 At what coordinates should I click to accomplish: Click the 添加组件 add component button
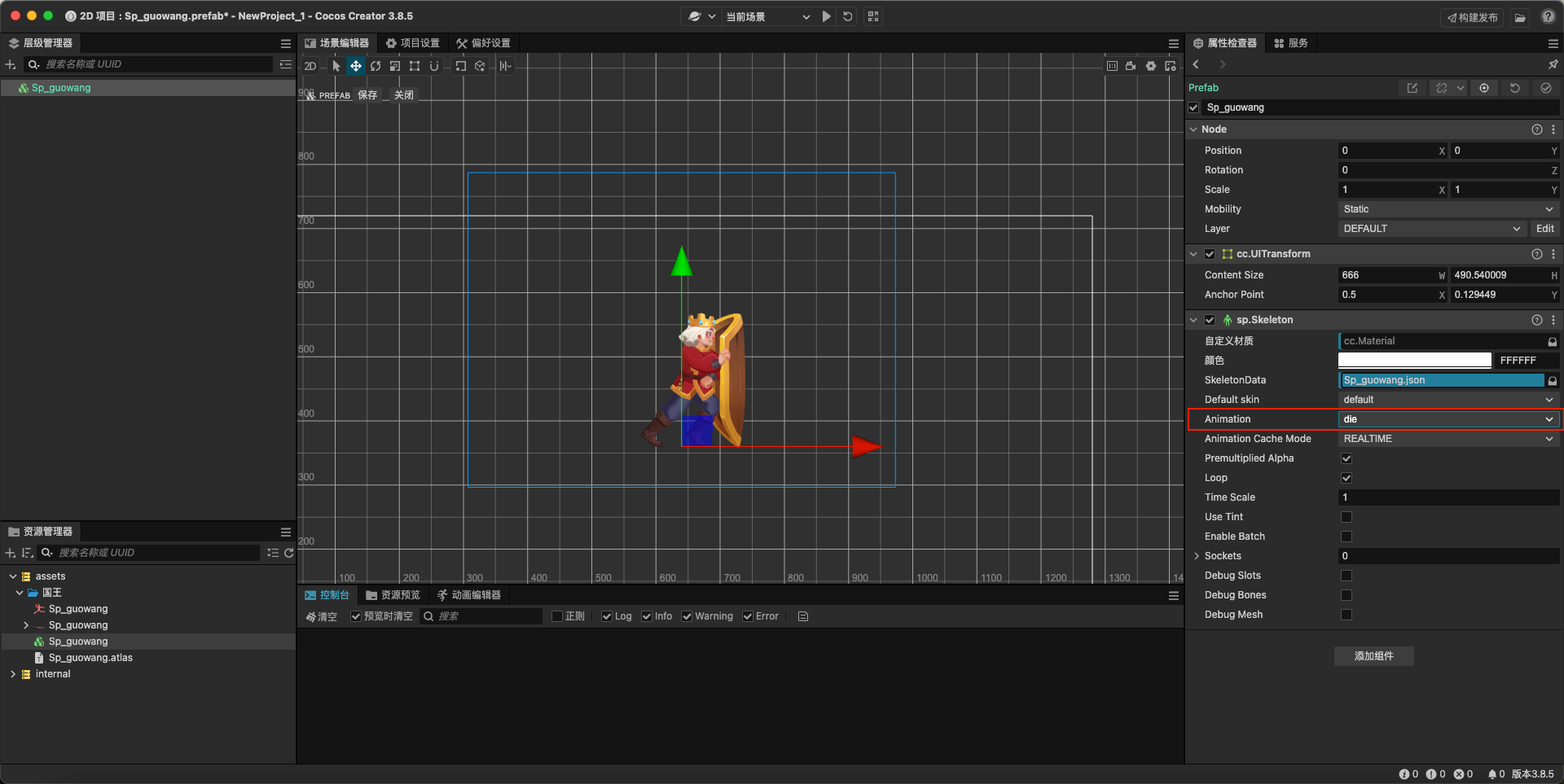click(1374, 656)
